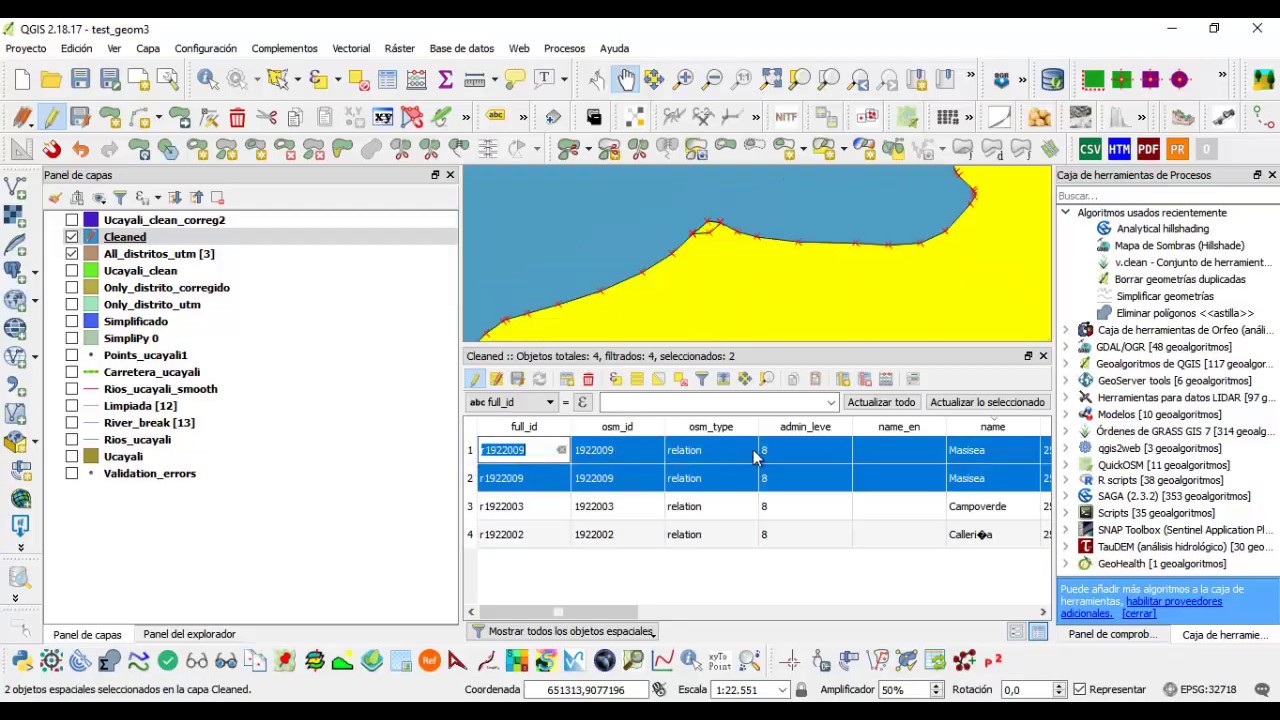1280x720 pixels.
Task: Click Actualizar lo seleccionado button
Action: (x=987, y=402)
